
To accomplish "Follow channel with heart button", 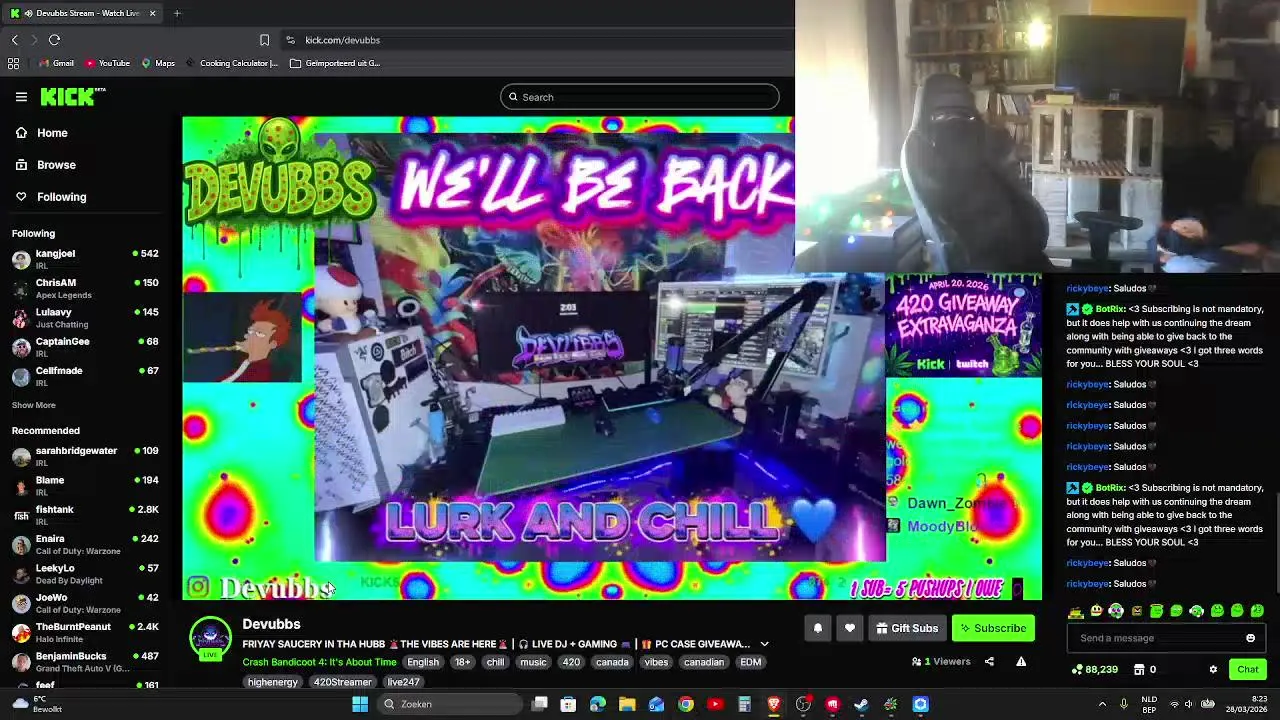I will click(x=850, y=628).
